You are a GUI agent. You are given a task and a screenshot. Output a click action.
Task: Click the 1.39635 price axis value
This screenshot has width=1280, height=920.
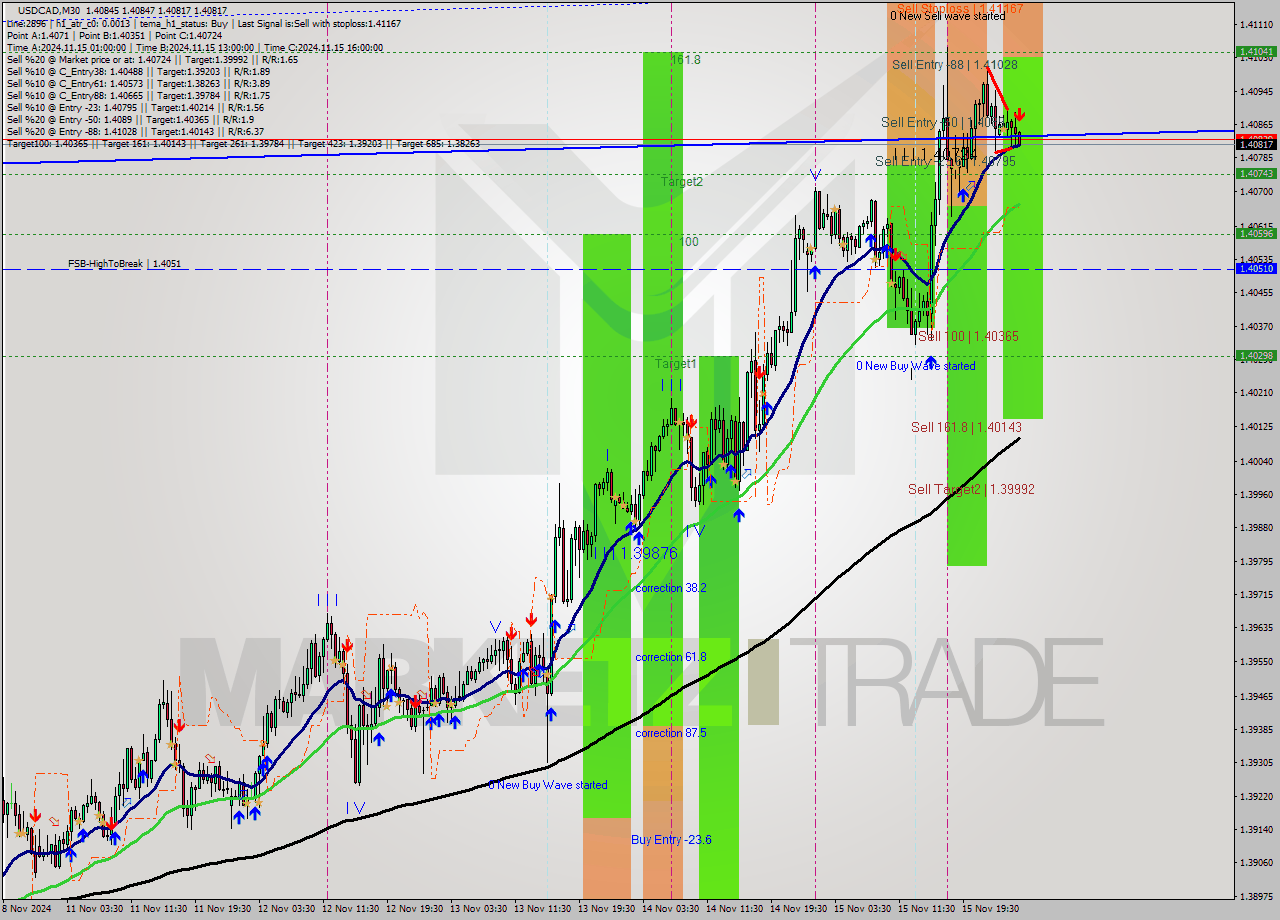[1256, 628]
